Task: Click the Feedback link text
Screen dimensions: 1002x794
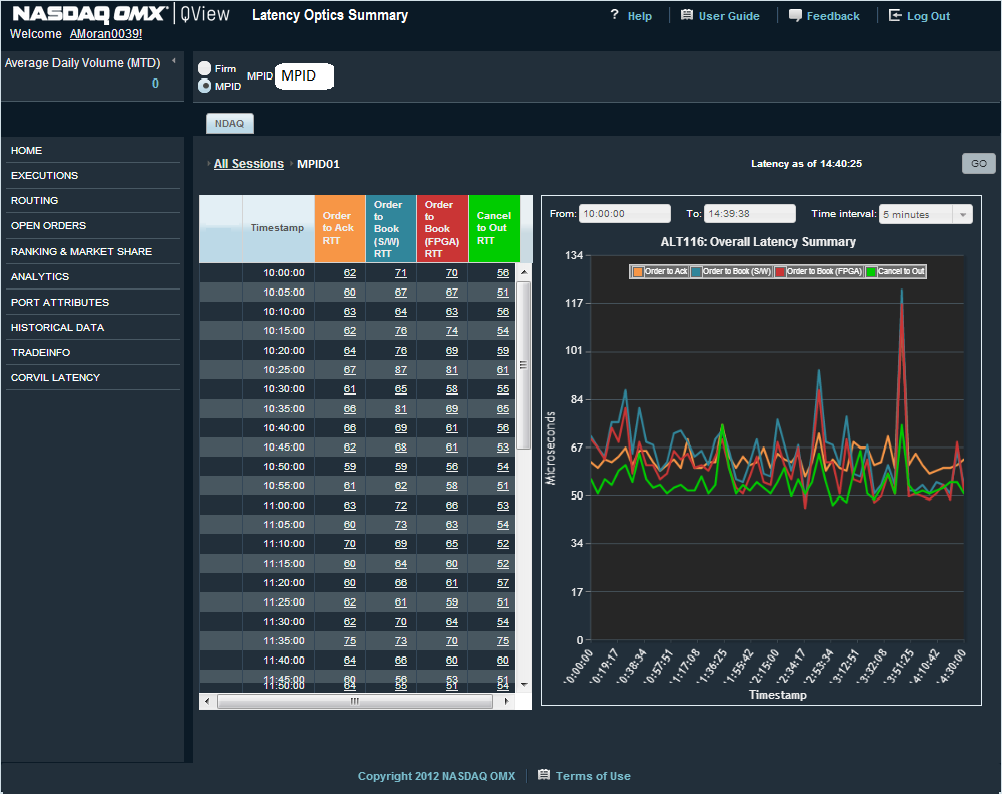Action: pos(833,16)
